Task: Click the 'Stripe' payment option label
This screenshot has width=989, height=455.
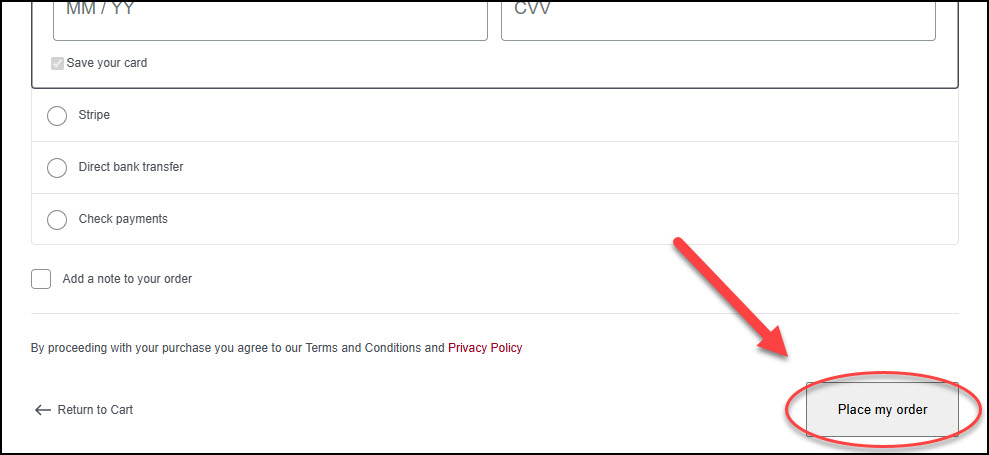Action: click(94, 115)
